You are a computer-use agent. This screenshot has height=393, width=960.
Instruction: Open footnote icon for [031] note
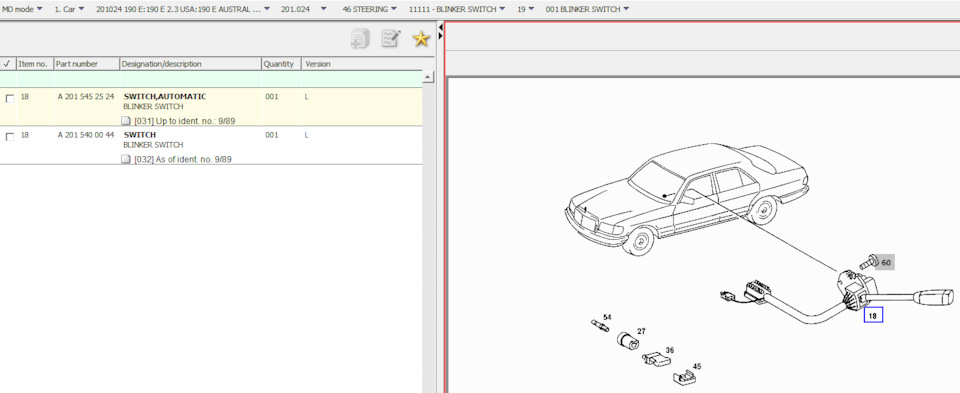[x=126, y=121]
